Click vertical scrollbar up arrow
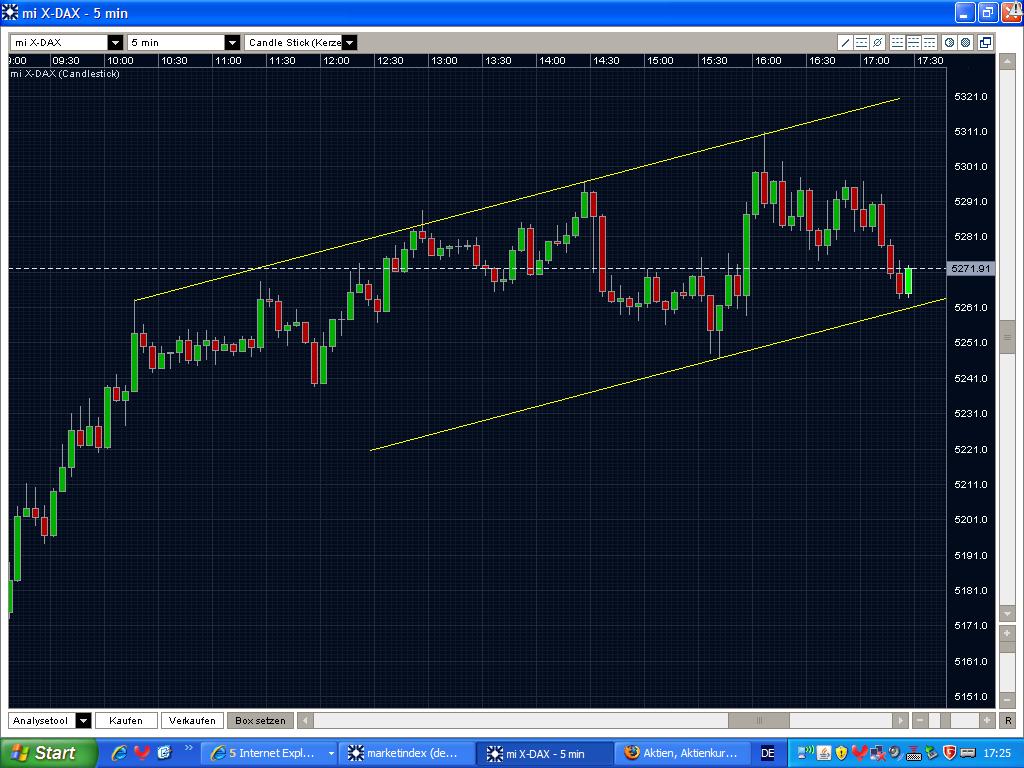 [1007, 62]
